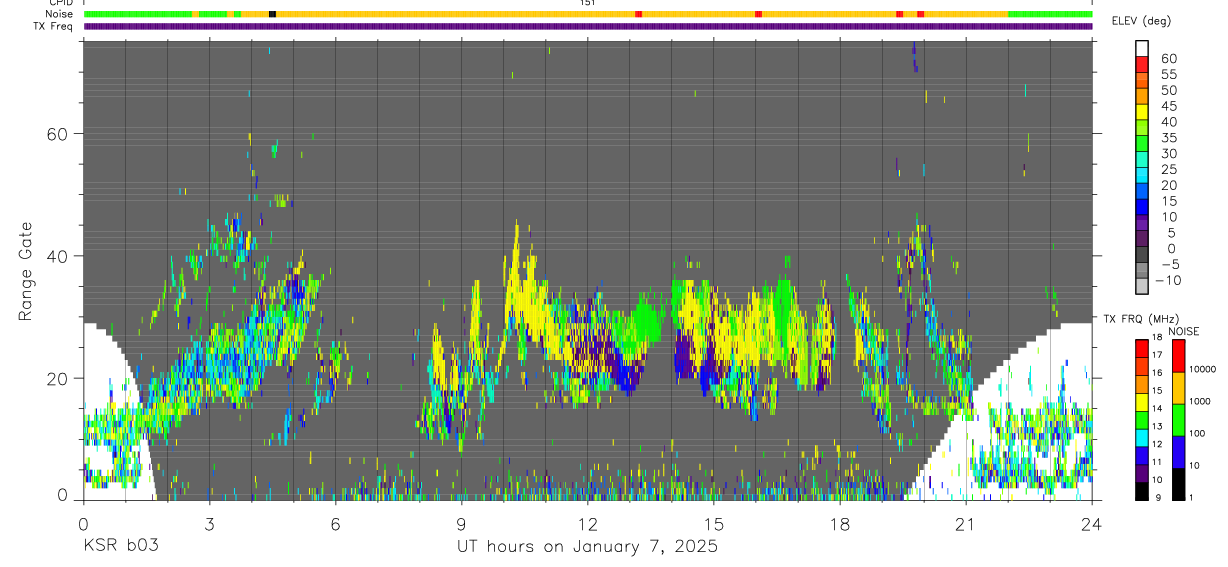Click the purple TX Freq strip at top
Image resolution: width=1228 pixels, height=567 pixels.
pos(588,26)
